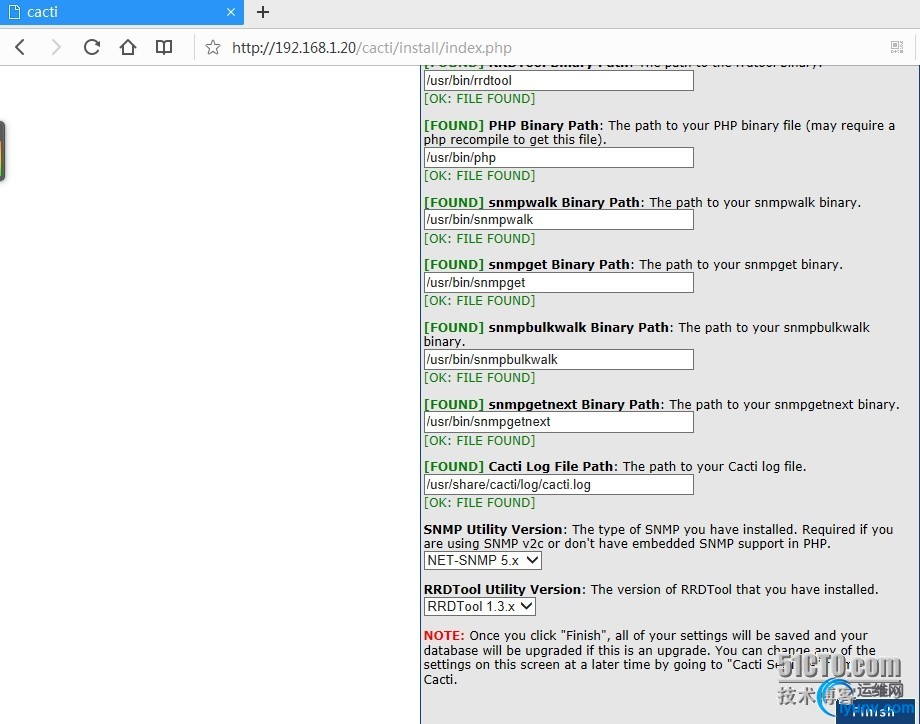
Task: Click OK: FILE FOUND under /usr/bin/snmpbulkwalk field
Action: click(479, 378)
